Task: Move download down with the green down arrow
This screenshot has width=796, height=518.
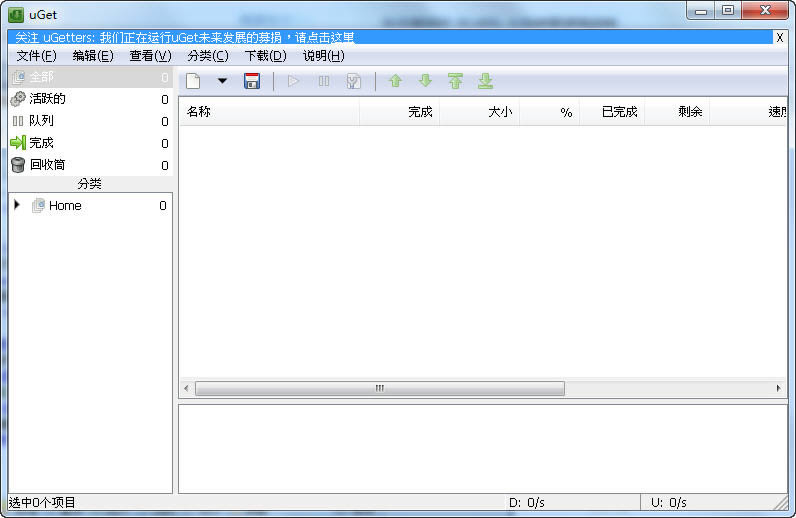Action: coord(425,81)
